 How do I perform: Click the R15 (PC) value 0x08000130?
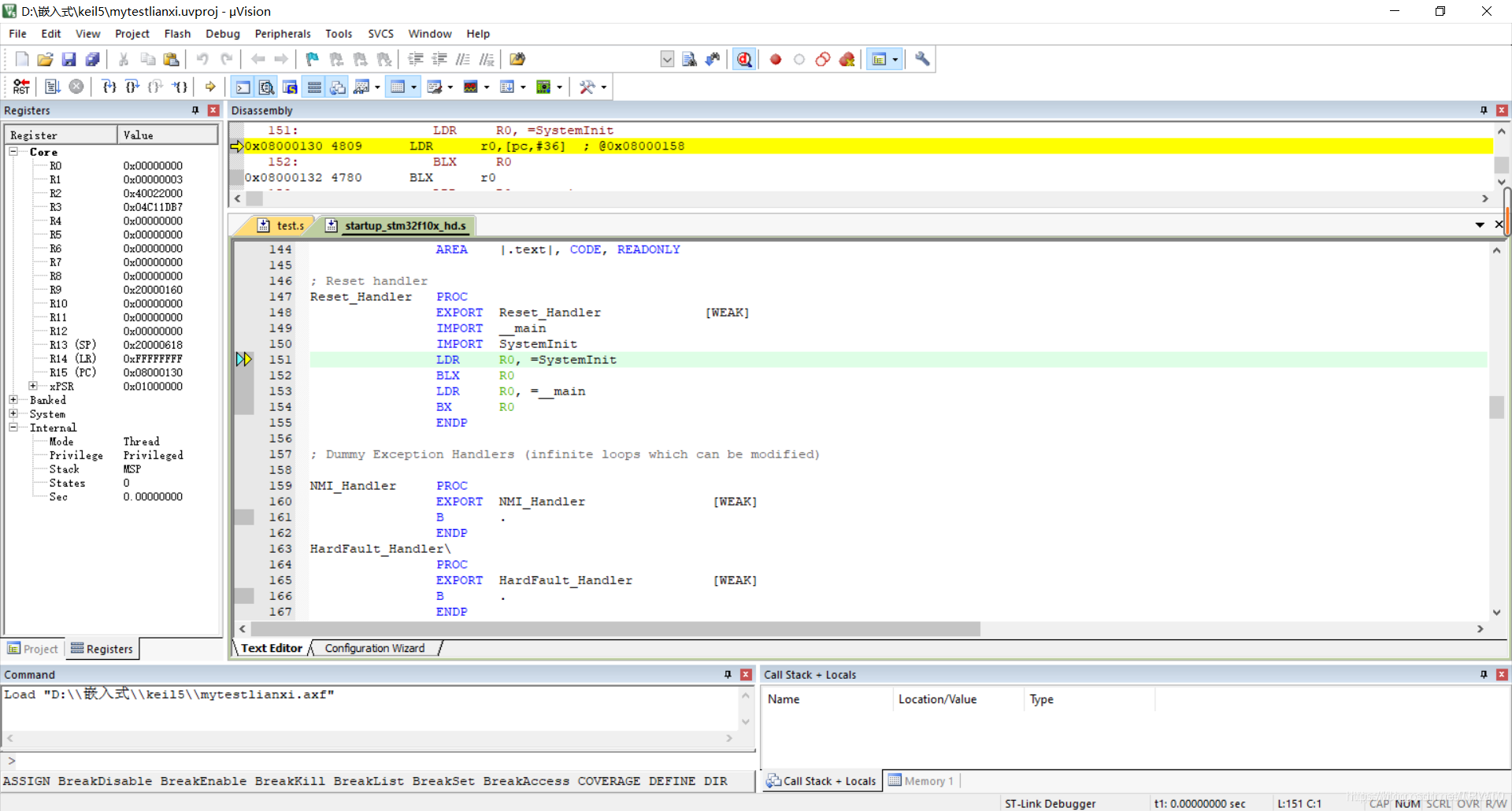tap(153, 372)
